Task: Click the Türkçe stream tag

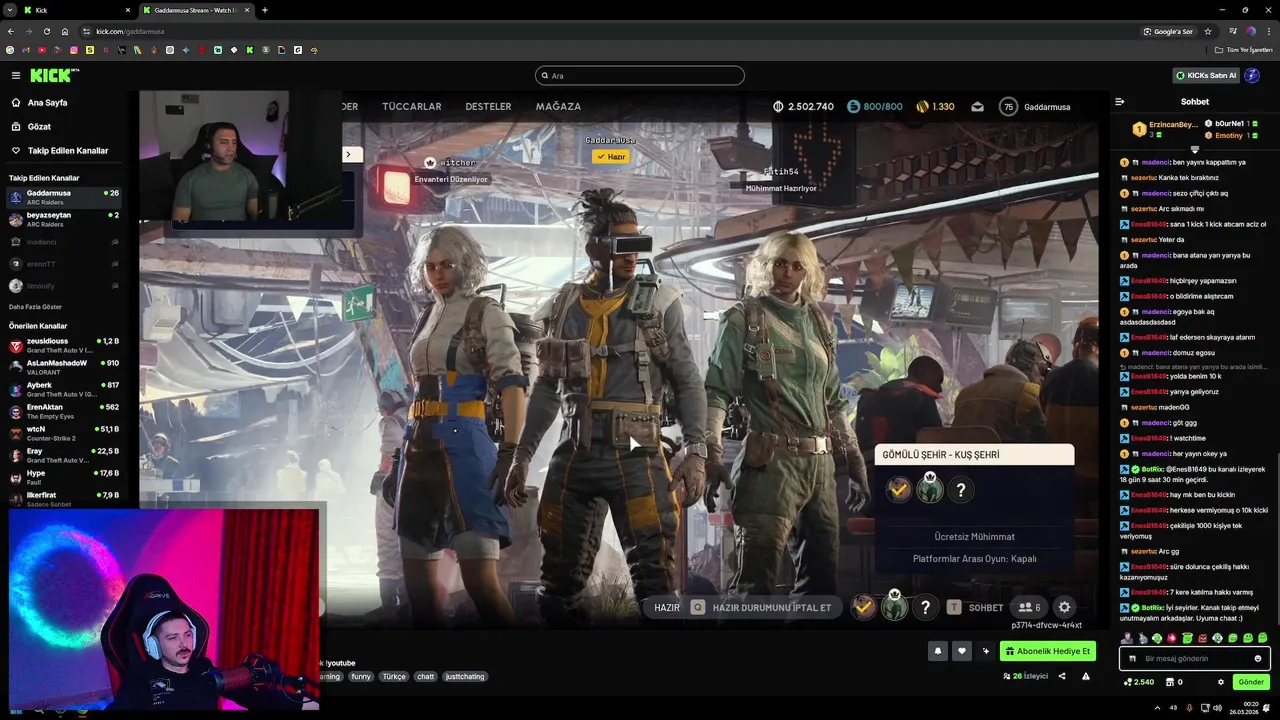Action: (394, 676)
